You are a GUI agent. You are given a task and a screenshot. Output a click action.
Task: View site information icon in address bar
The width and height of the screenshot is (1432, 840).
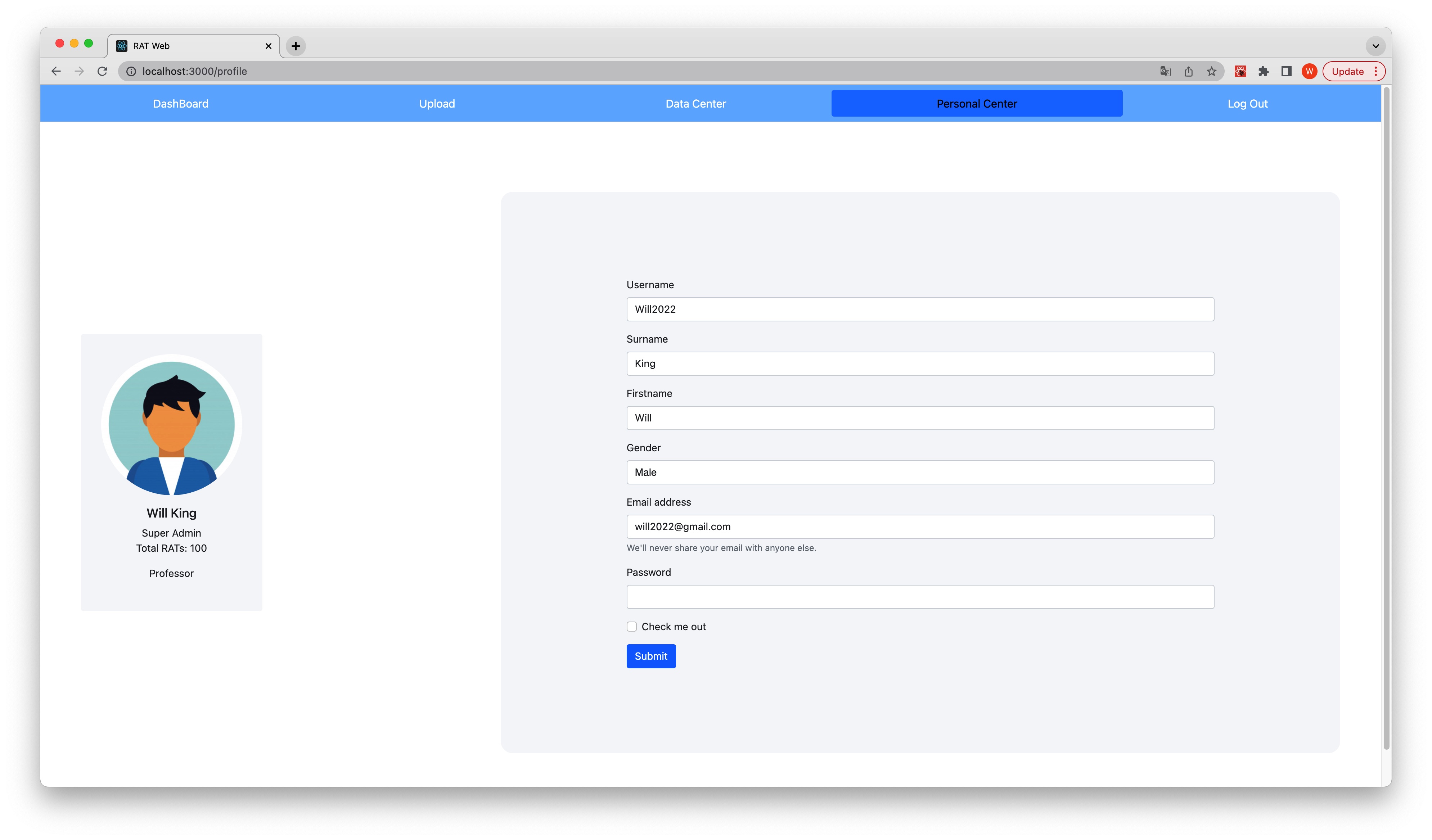click(x=131, y=71)
